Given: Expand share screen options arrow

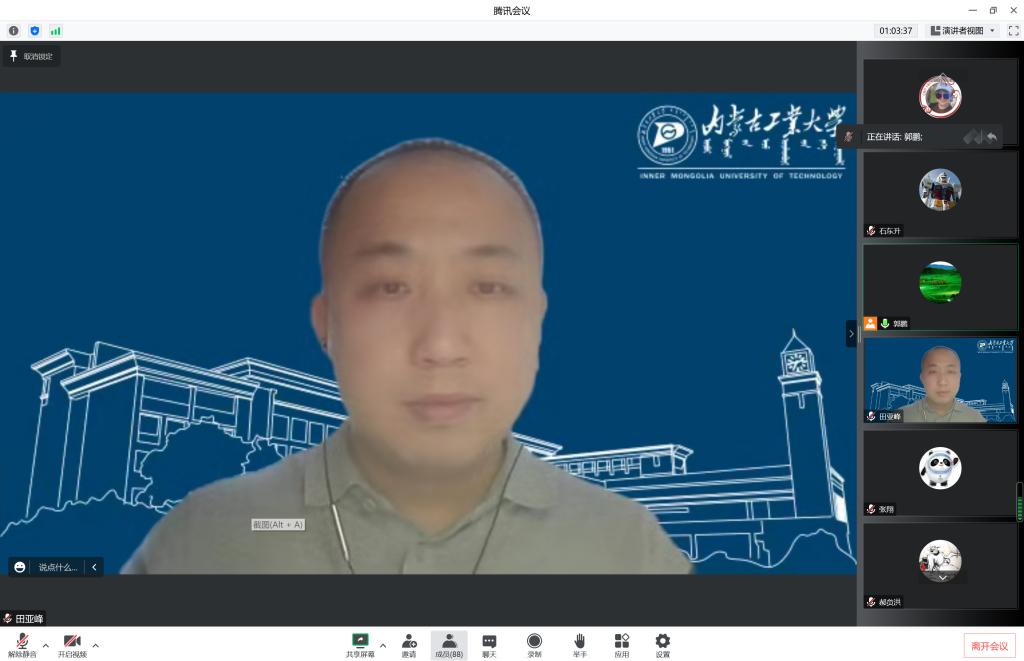Looking at the screenshot, I should point(383,645).
